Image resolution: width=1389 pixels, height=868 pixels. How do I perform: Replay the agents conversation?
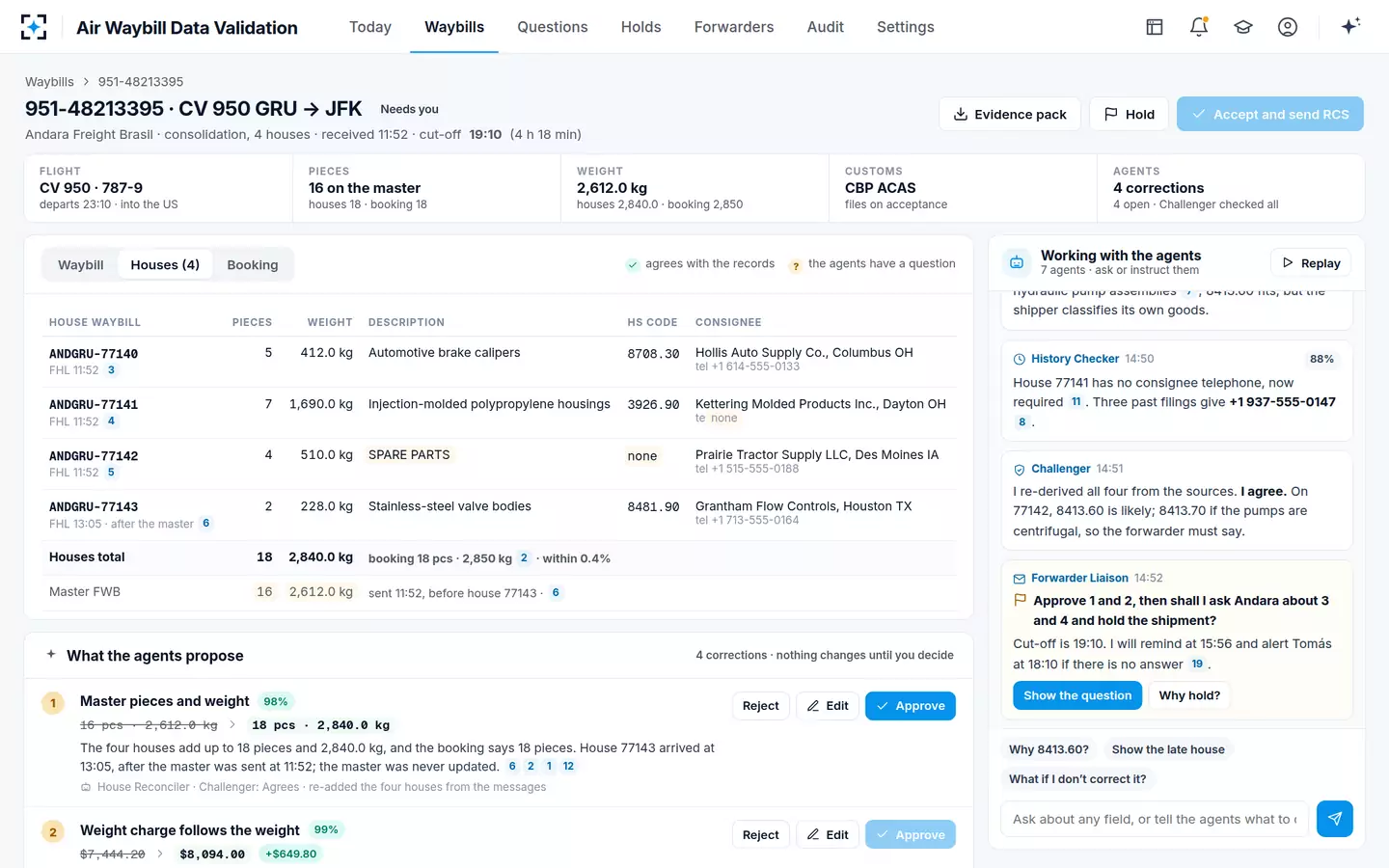(x=1312, y=262)
